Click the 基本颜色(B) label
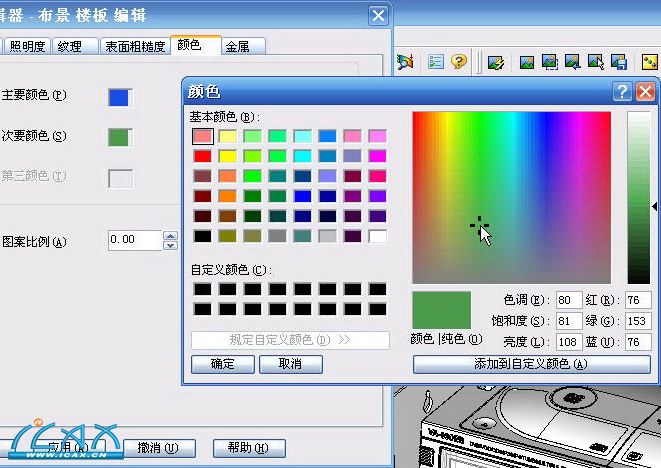This screenshot has height=468, width=661. [x=225, y=117]
